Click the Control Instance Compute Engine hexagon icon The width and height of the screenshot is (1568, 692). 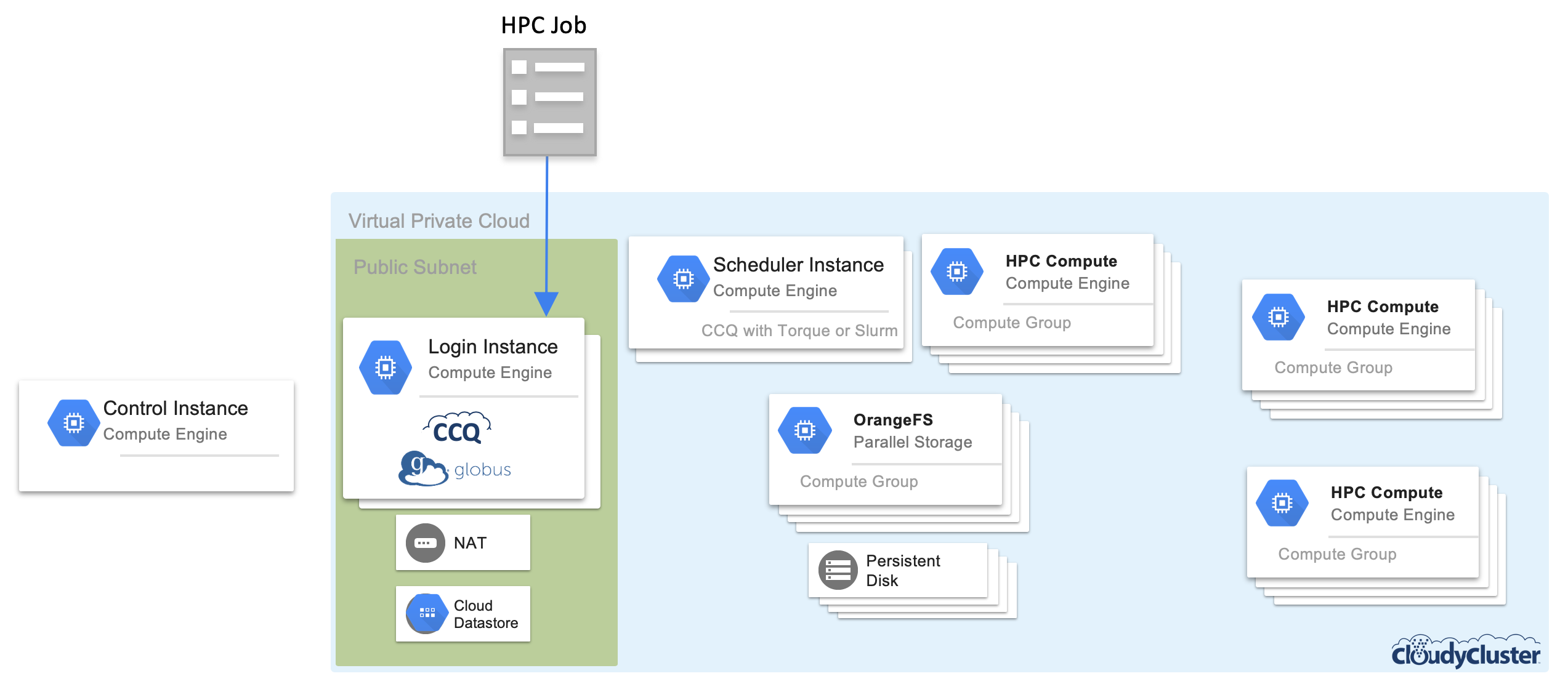click(x=74, y=423)
